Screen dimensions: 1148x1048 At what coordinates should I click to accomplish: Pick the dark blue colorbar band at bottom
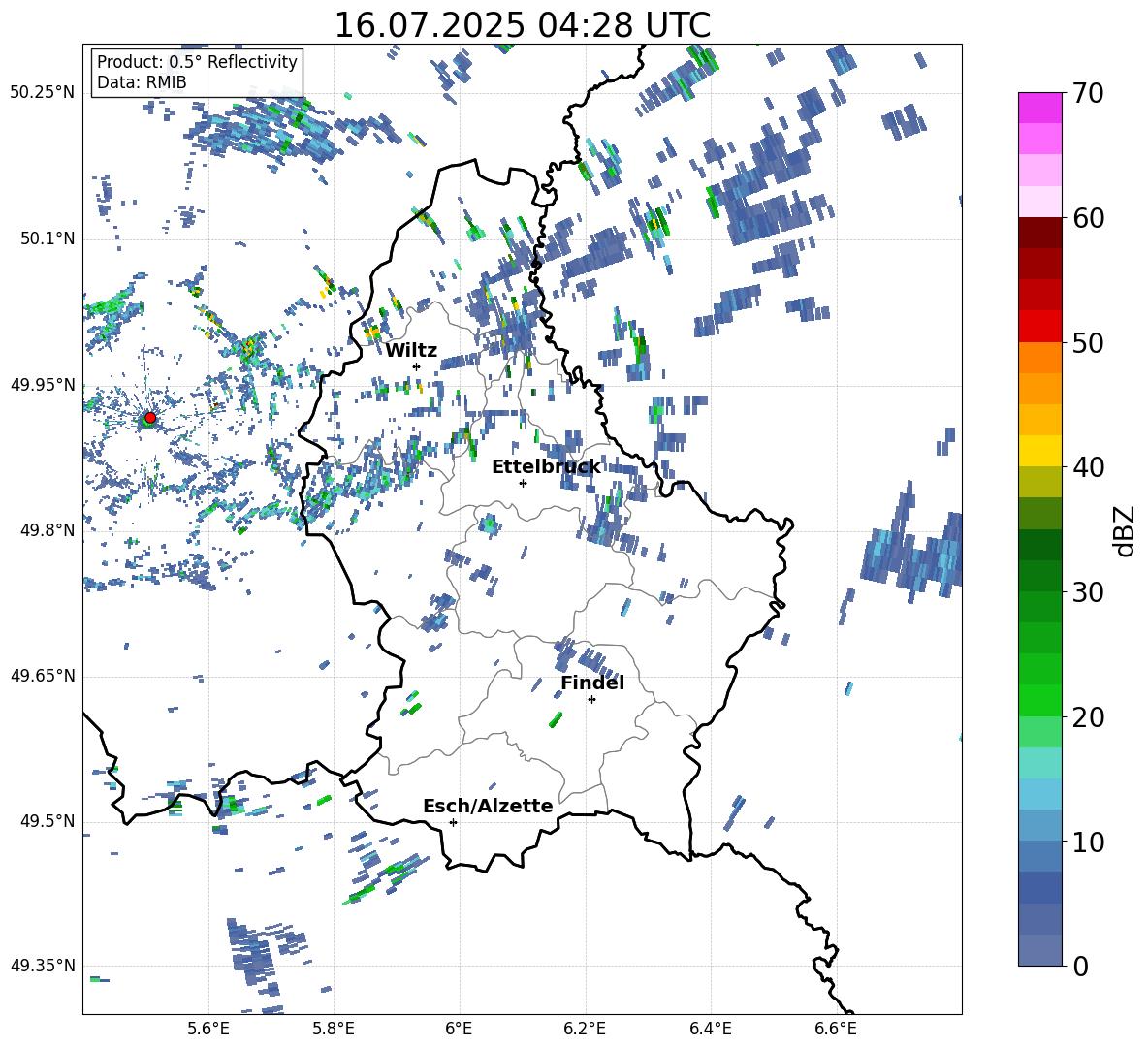pos(1040,950)
